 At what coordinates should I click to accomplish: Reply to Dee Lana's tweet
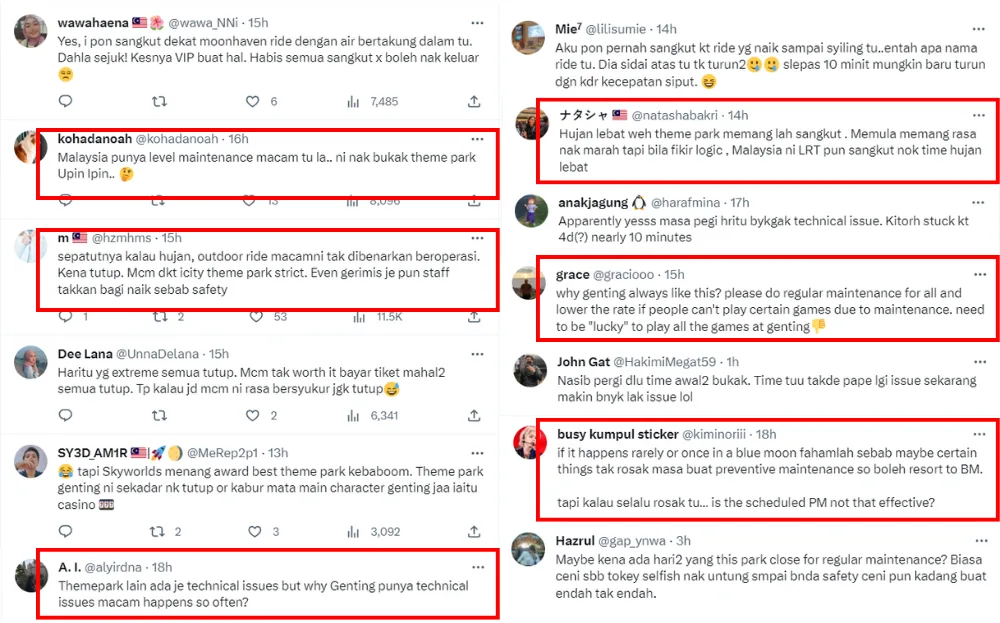pyautogui.click(x=65, y=415)
